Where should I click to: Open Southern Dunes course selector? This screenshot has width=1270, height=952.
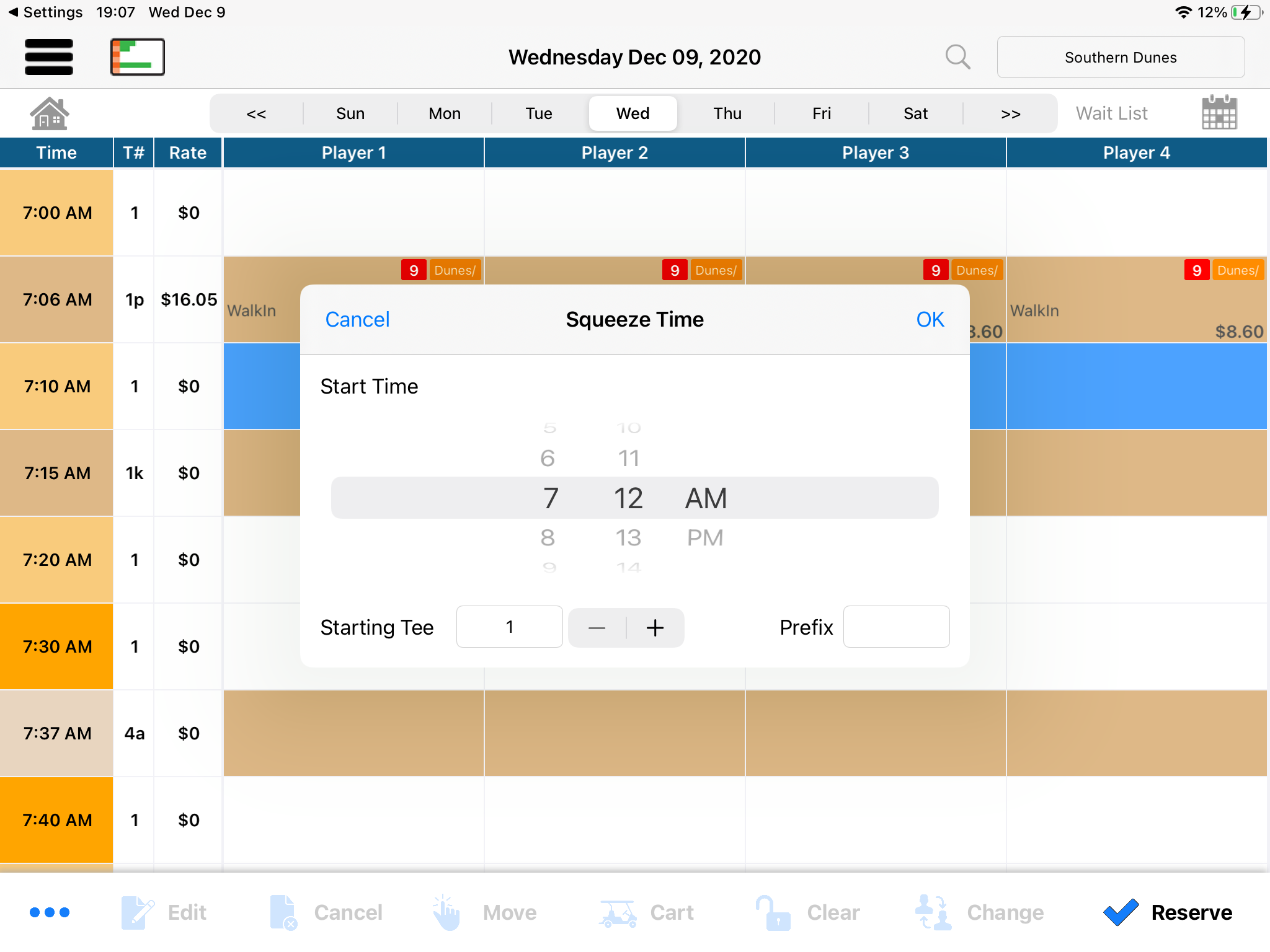[1120, 57]
